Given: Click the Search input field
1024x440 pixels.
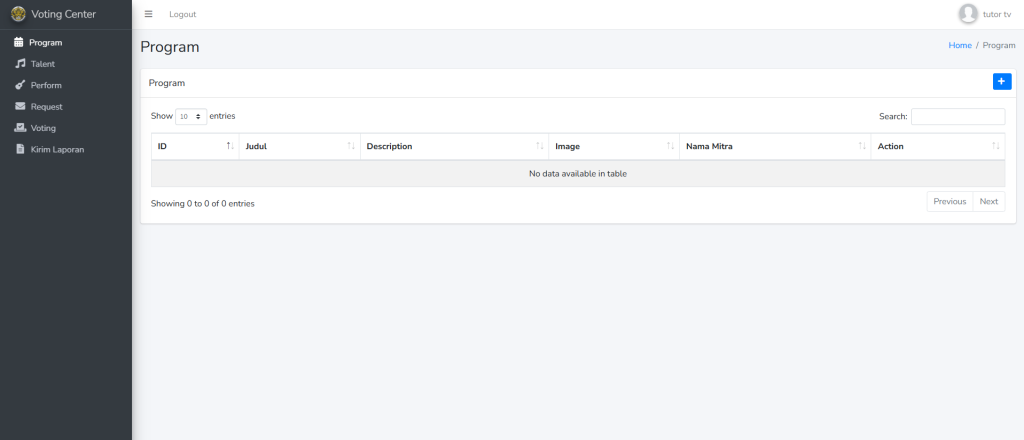Looking at the screenshot, I should tap(957, 116).
